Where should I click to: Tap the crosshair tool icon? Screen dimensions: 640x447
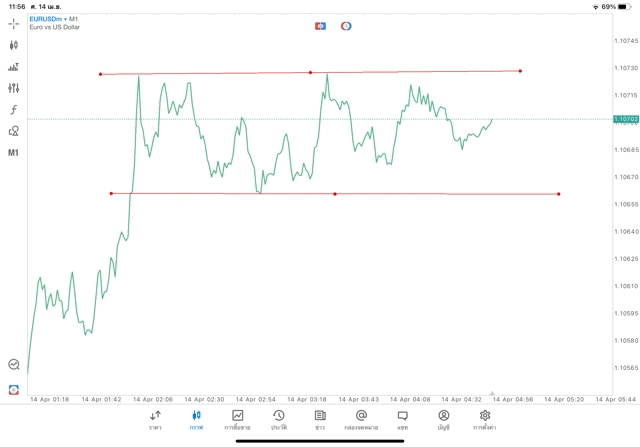[x=13, y=24]
